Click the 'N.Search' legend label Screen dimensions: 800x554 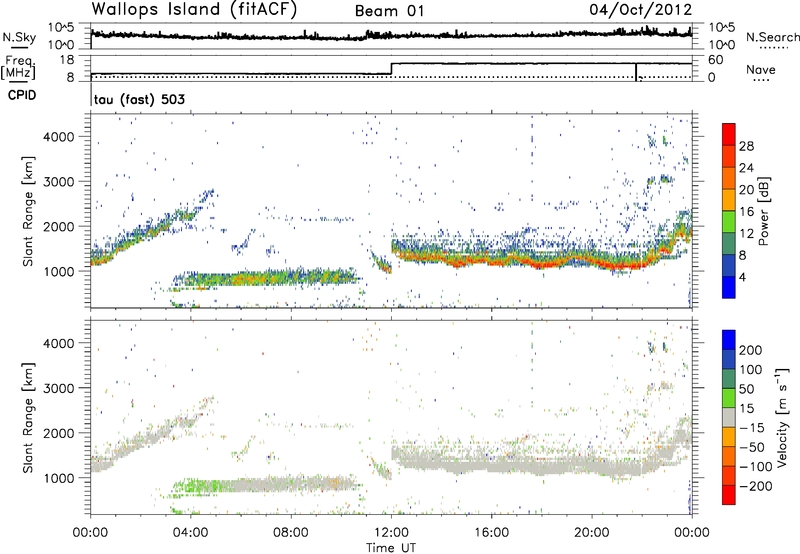pos(772,37)
